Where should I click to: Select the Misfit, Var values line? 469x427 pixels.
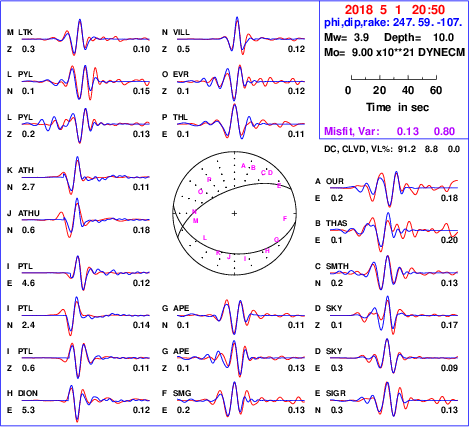tap(389, 131)
